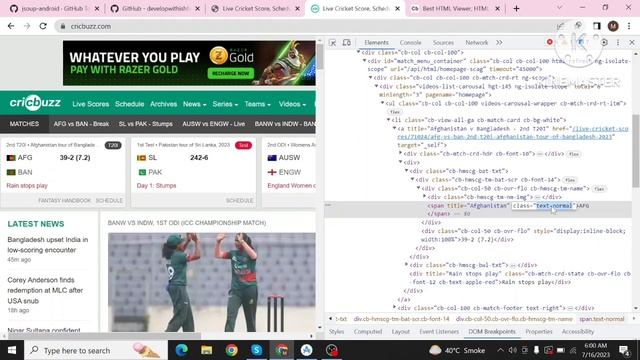Screen dimensions: 640x360
Task: Click the red error count badge
Action: [x=550, y=42]
